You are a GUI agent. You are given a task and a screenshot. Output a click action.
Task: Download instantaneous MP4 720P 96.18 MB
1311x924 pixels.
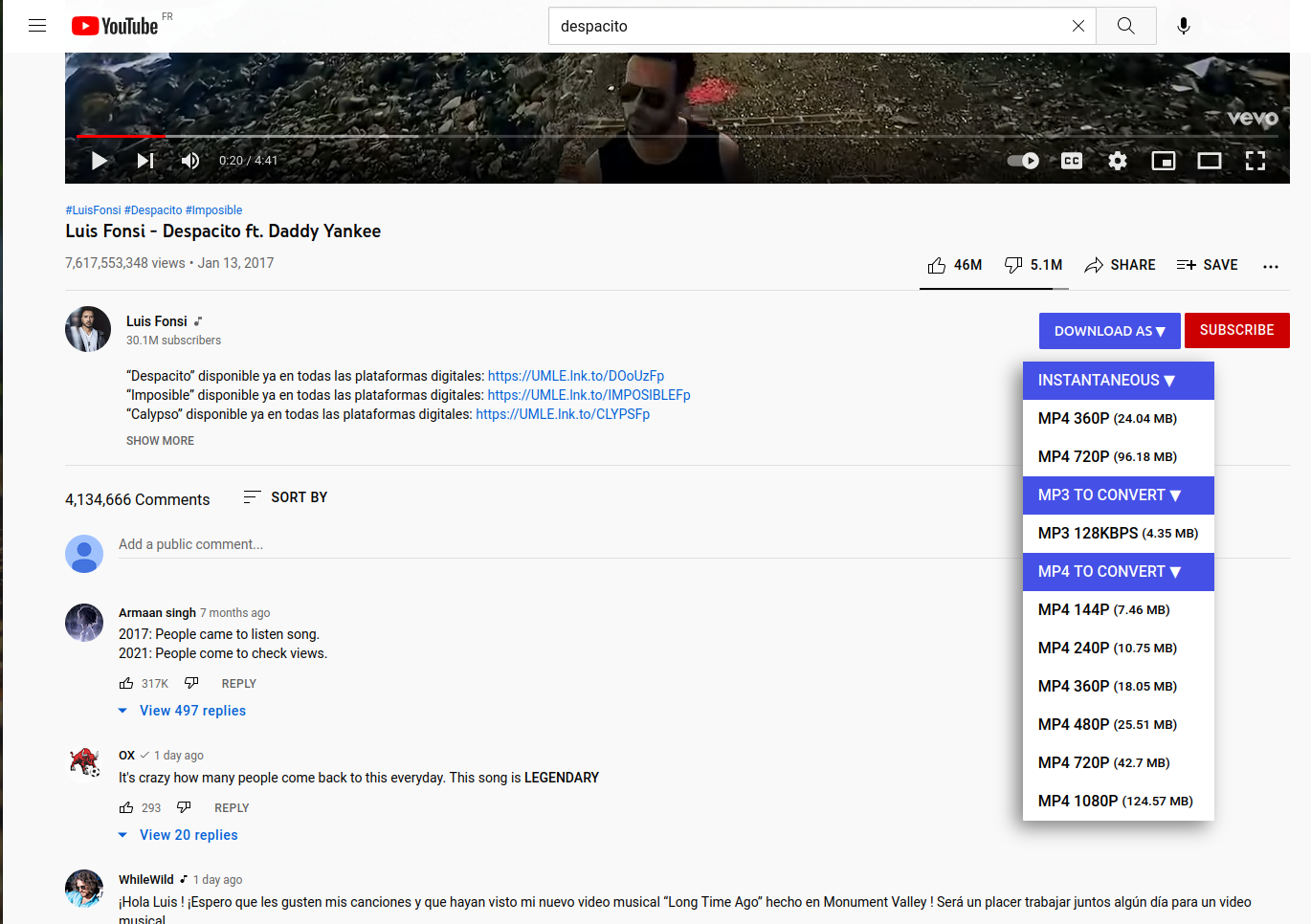[x=1119, y=457]
